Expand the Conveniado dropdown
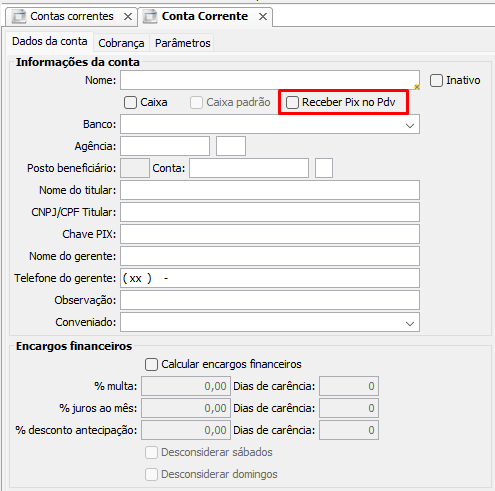495x491 pixels. [x=410, y=323]
